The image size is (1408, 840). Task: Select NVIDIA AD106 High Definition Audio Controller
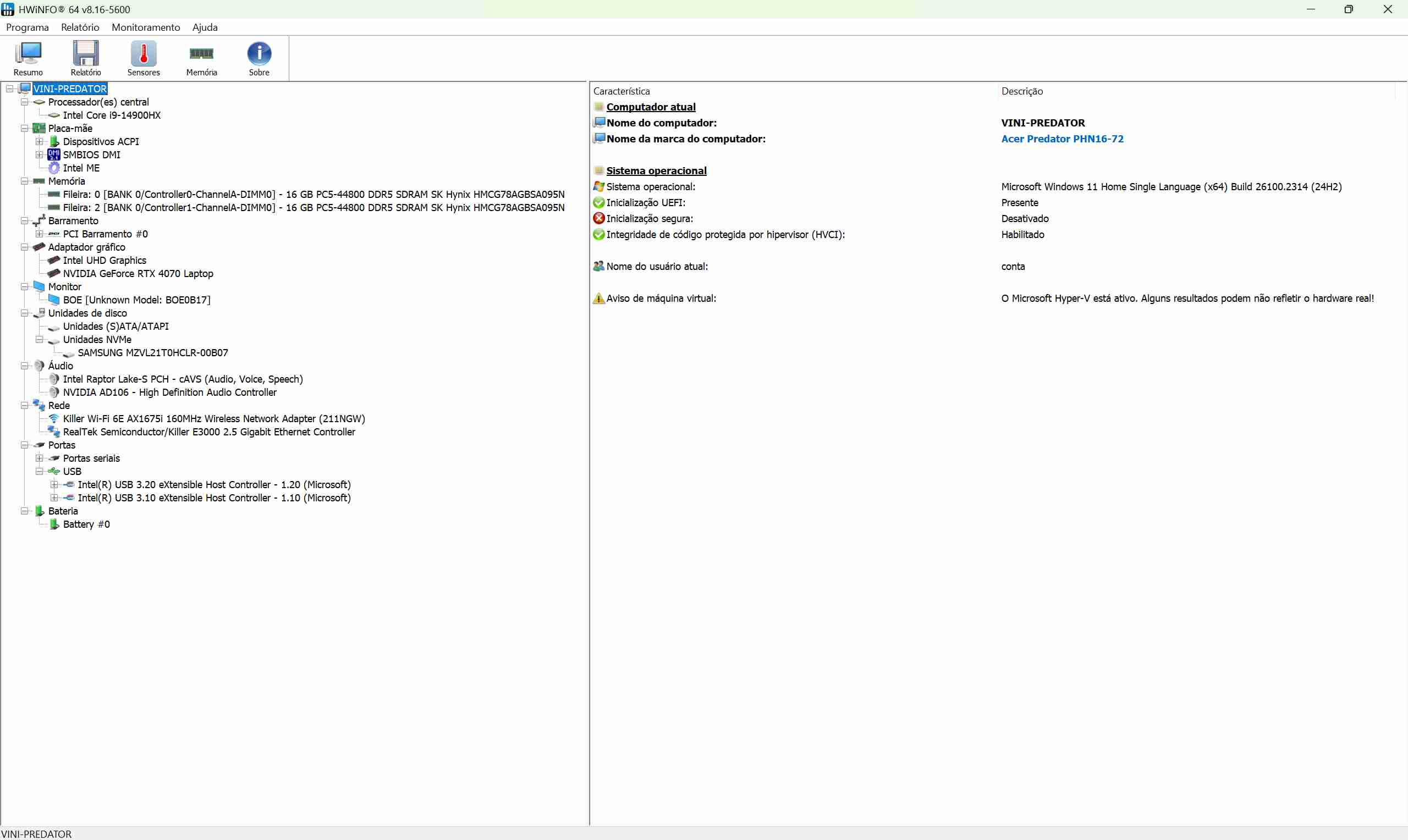tap(170, 393)
